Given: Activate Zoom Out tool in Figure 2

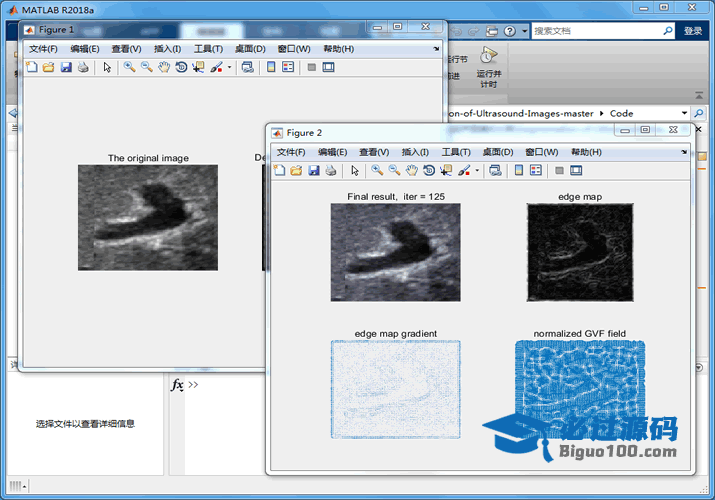Looking at the screenshot, I should pyautogui.click(x=394, y=170).
